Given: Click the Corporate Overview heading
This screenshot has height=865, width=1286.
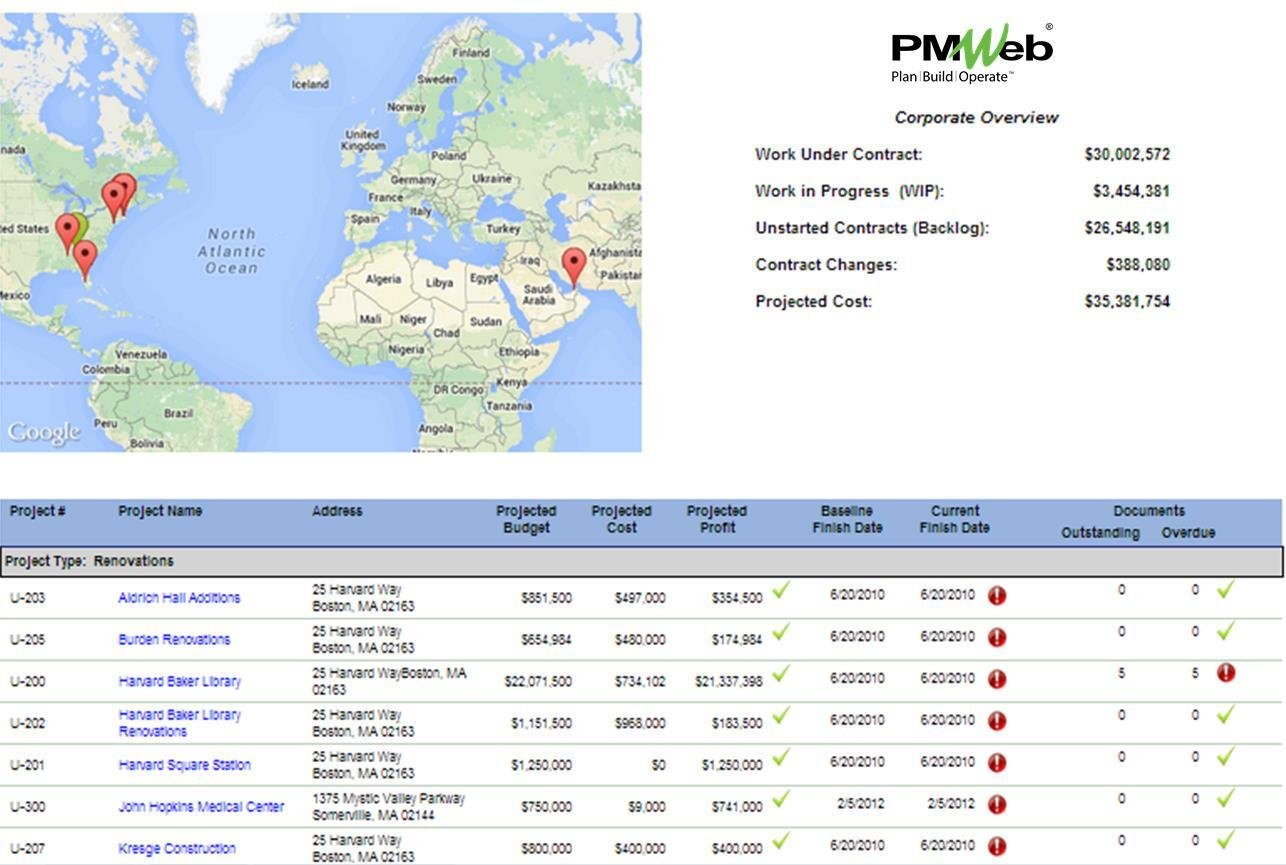Looking at the screenshot, I should 976,118.
